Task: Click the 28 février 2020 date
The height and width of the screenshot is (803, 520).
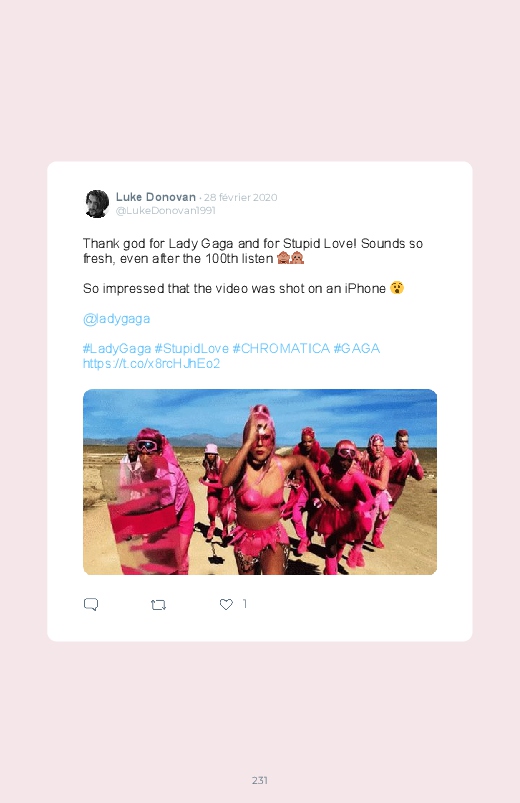Action: click(240, 198)
